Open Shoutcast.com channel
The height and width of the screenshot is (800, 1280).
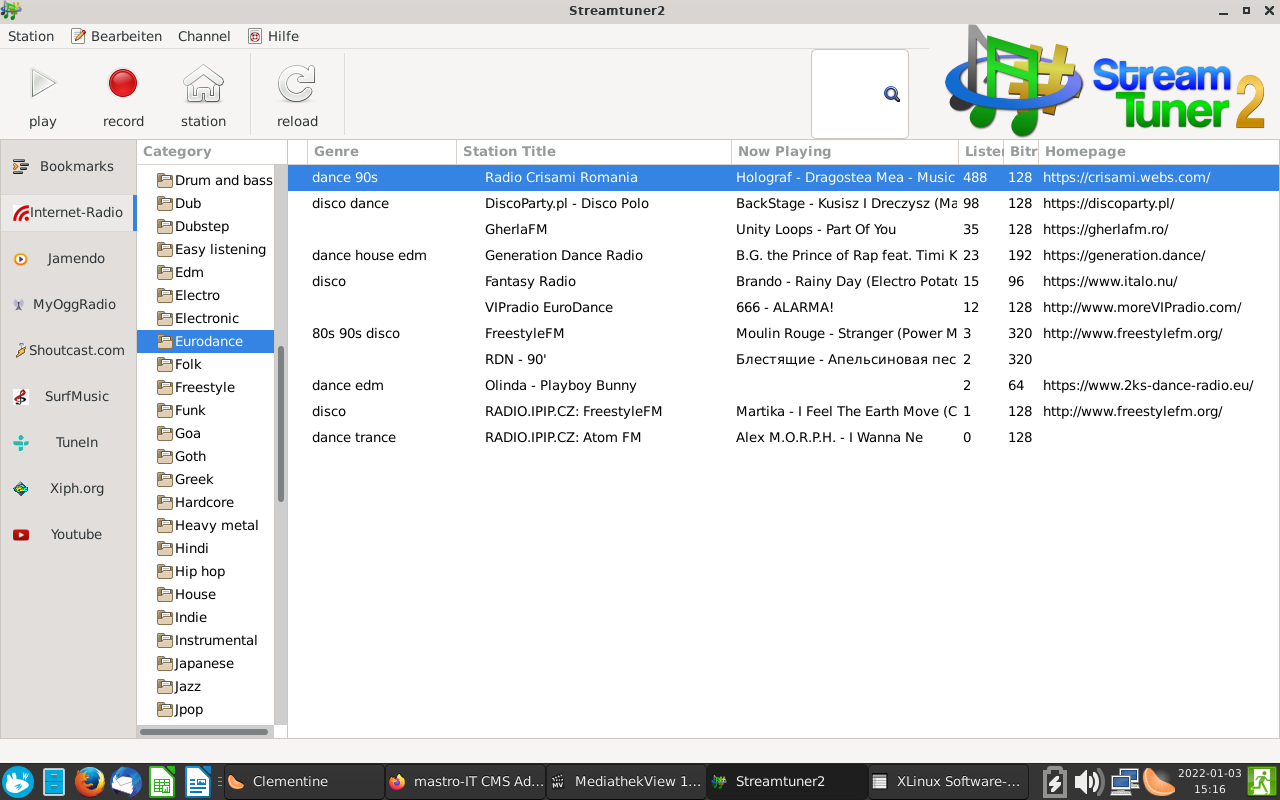[x=68, y=351]
